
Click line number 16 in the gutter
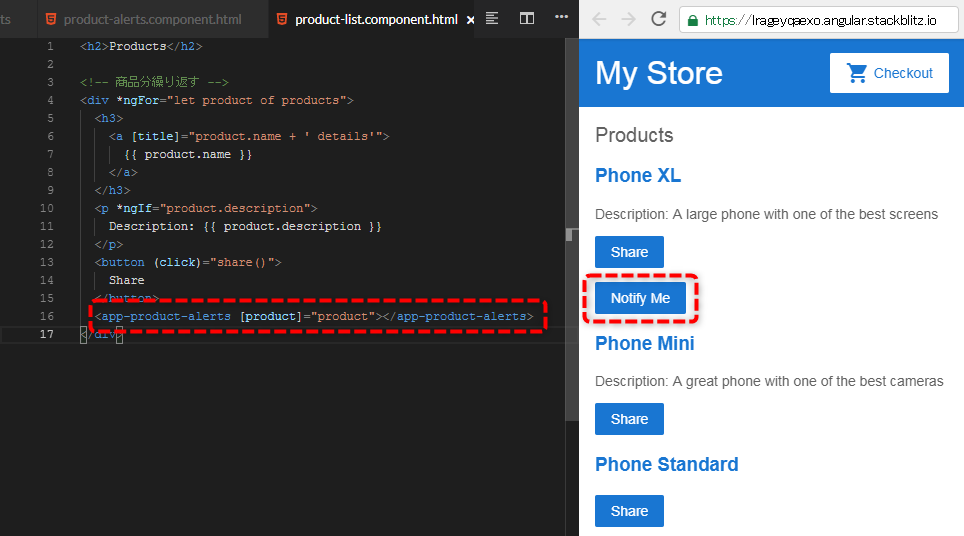click(47, 317)
